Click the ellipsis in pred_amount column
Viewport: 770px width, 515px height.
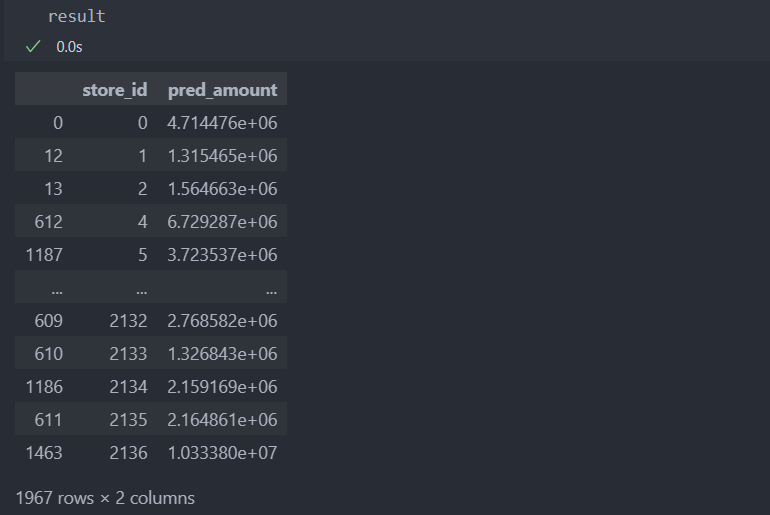point(272,291)
